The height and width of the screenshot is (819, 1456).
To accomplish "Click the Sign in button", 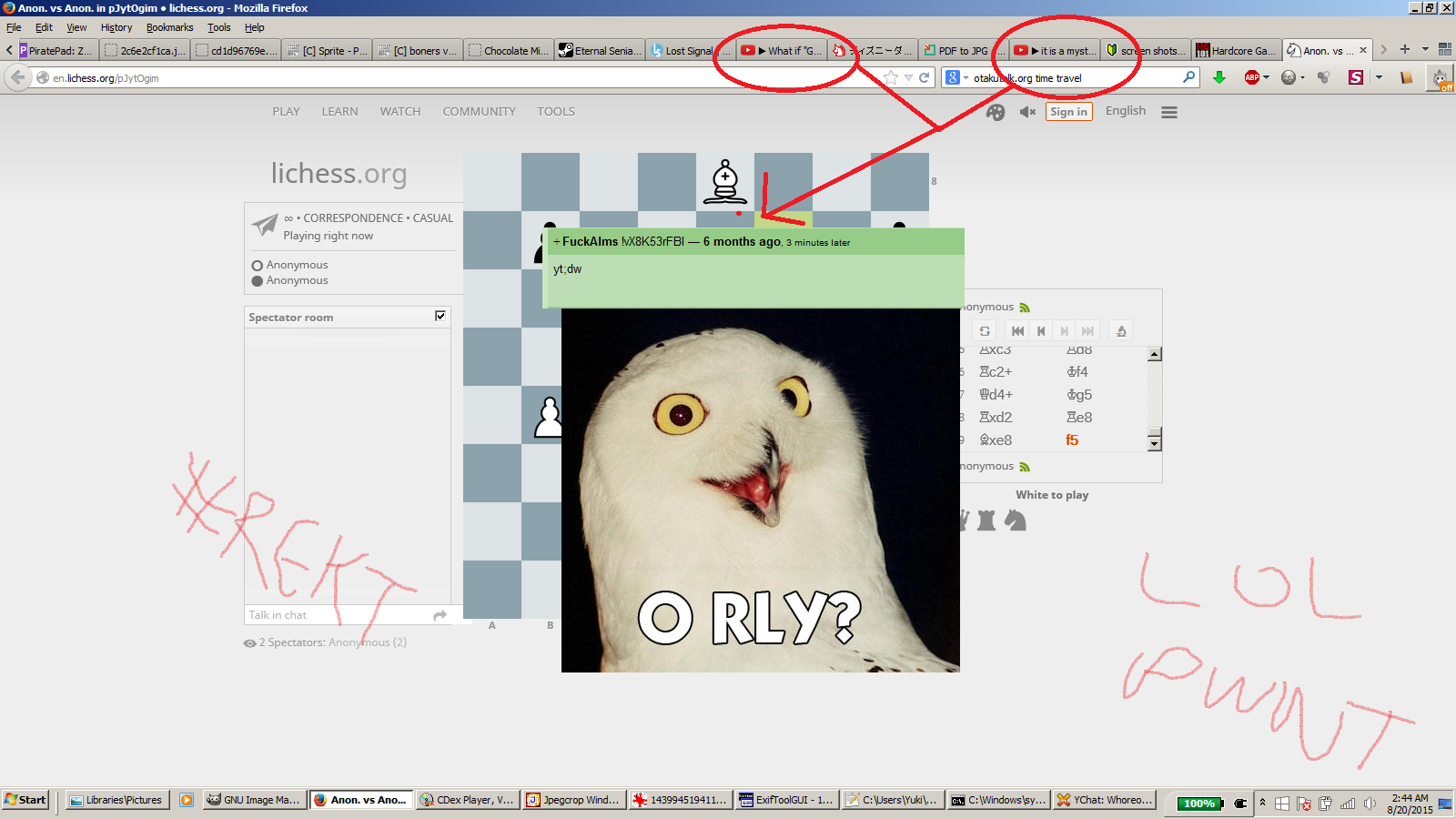I will click(x=1068, y=111).
